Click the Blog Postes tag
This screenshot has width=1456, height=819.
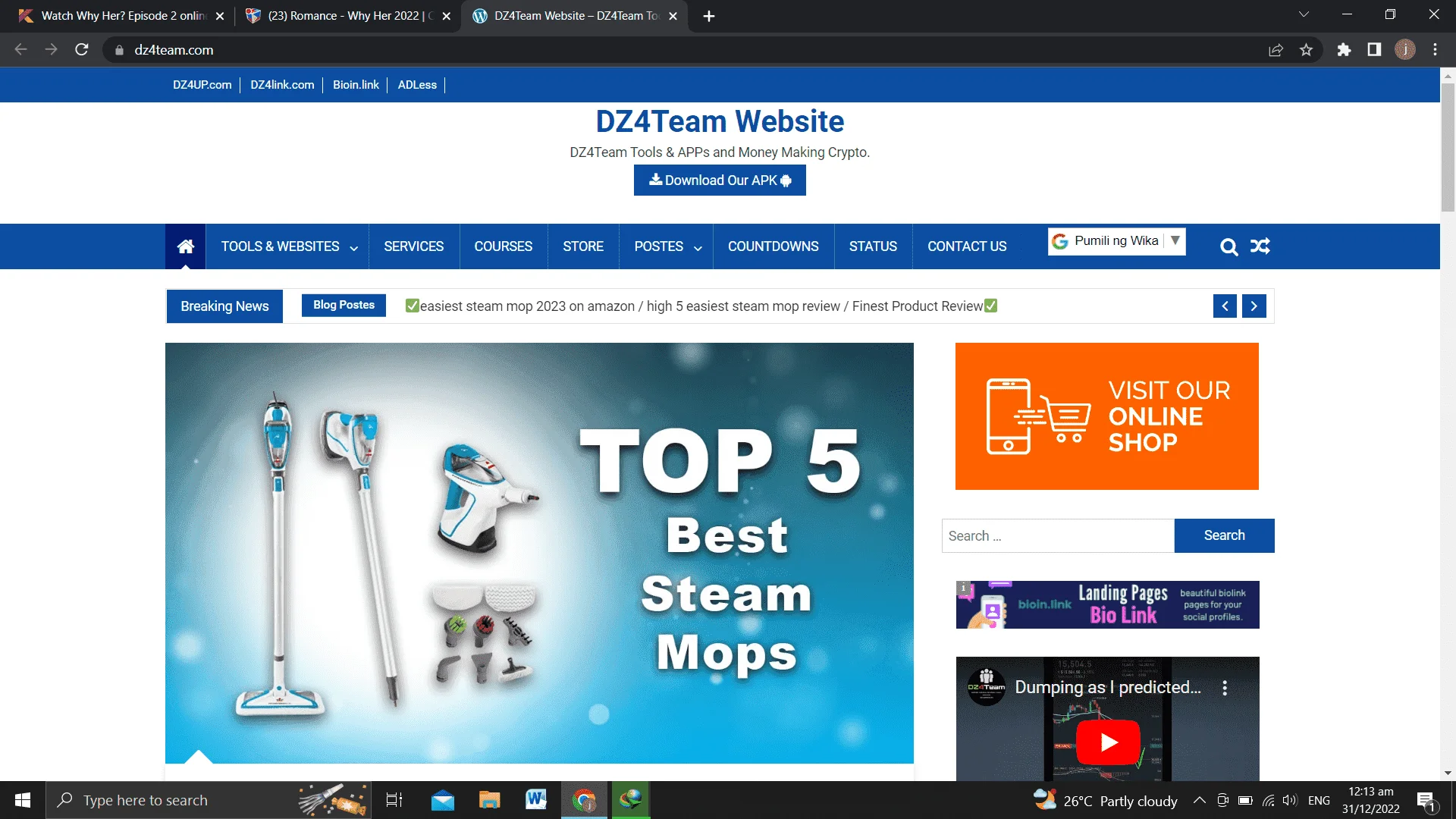coord(344,305)
